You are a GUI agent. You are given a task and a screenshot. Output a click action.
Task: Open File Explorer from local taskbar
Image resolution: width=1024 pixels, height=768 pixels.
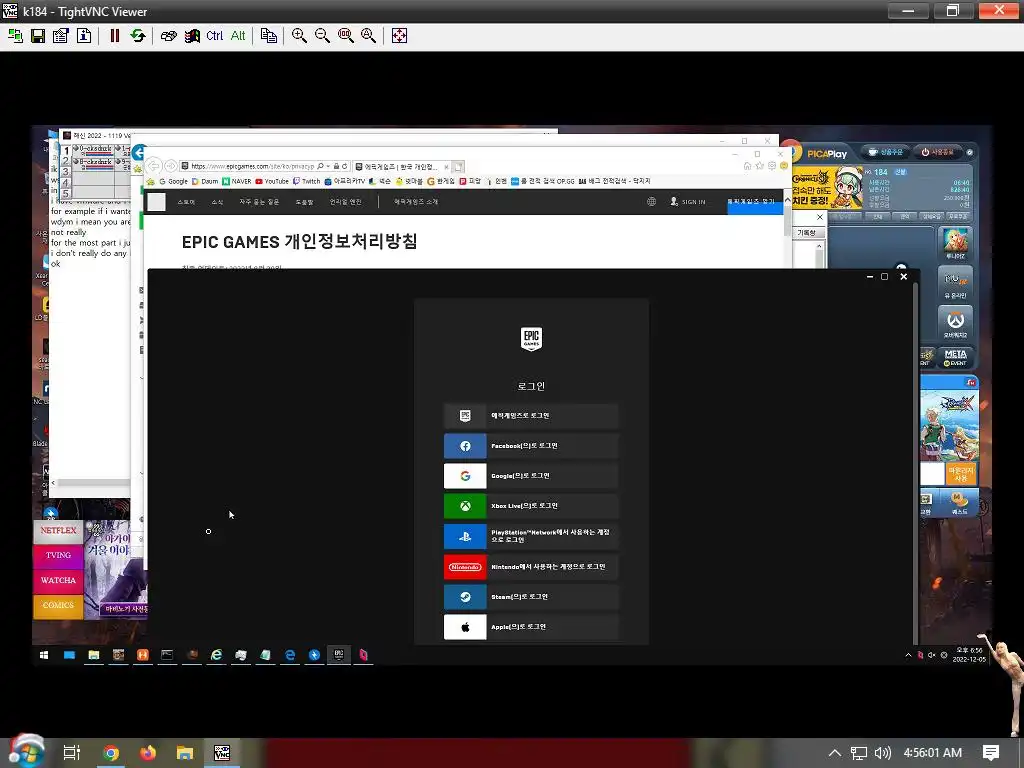(185, 753)
